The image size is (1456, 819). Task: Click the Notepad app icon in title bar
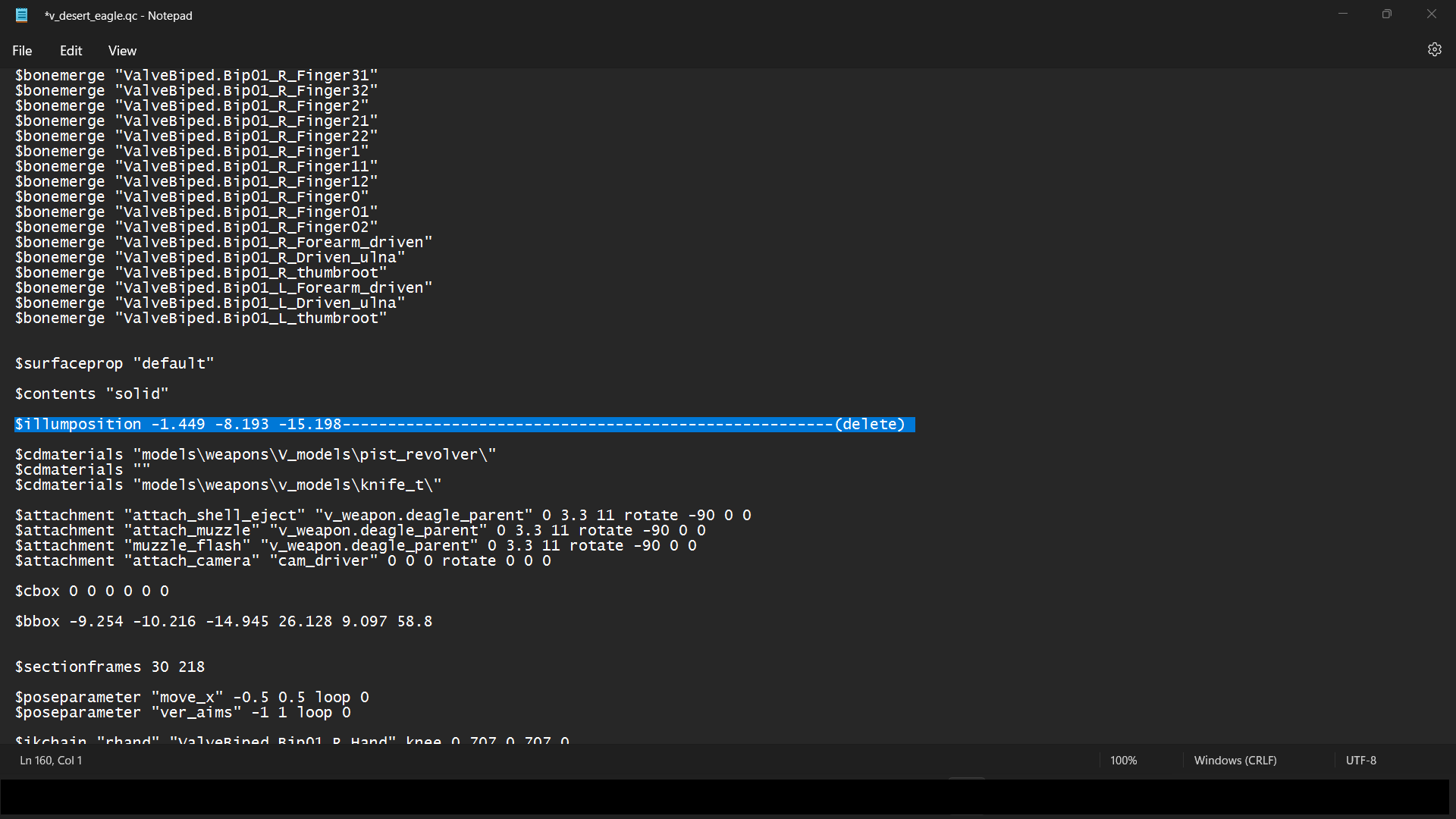click(22, 15)
